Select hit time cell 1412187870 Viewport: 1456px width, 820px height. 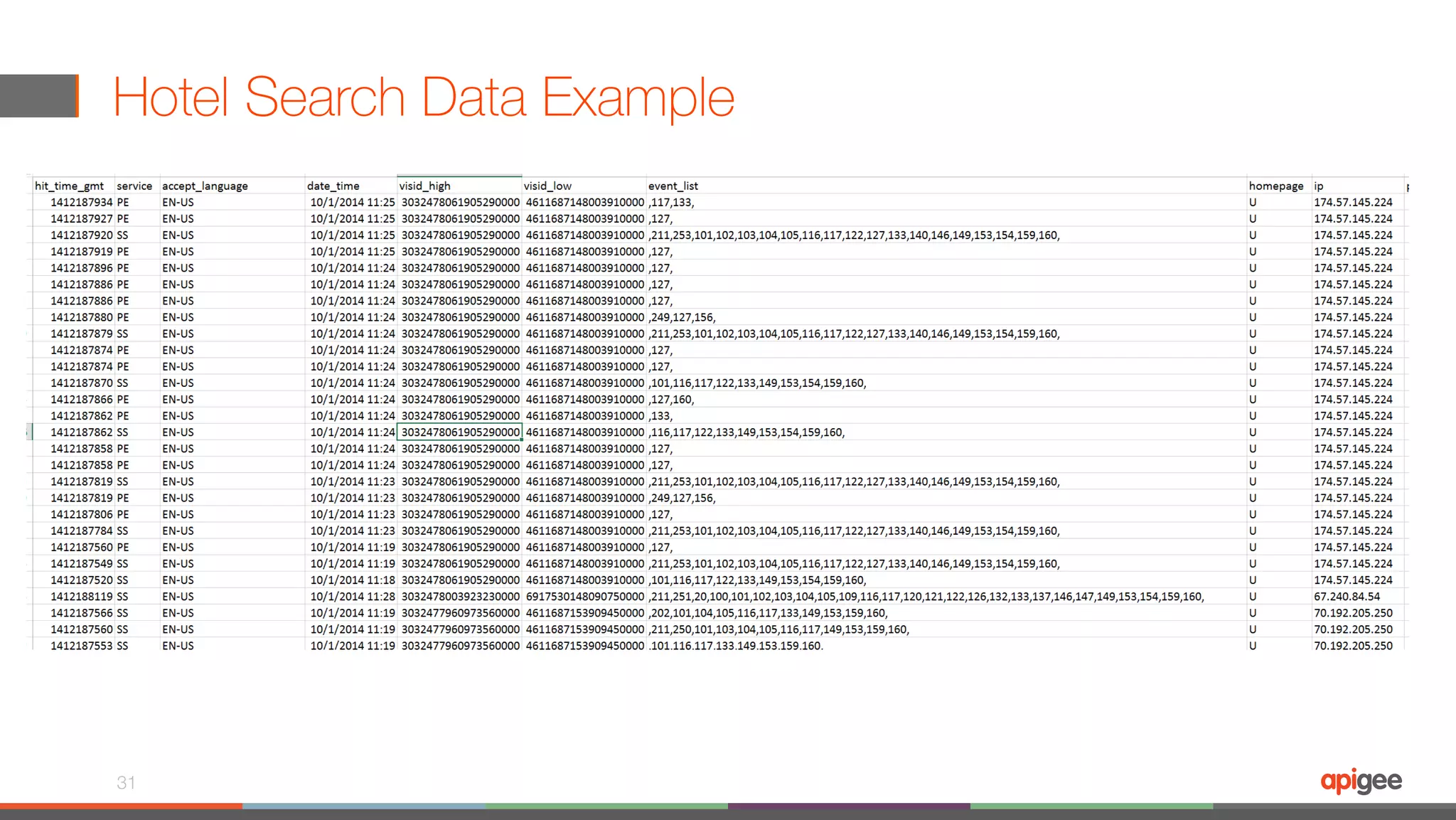click(73, 383)
